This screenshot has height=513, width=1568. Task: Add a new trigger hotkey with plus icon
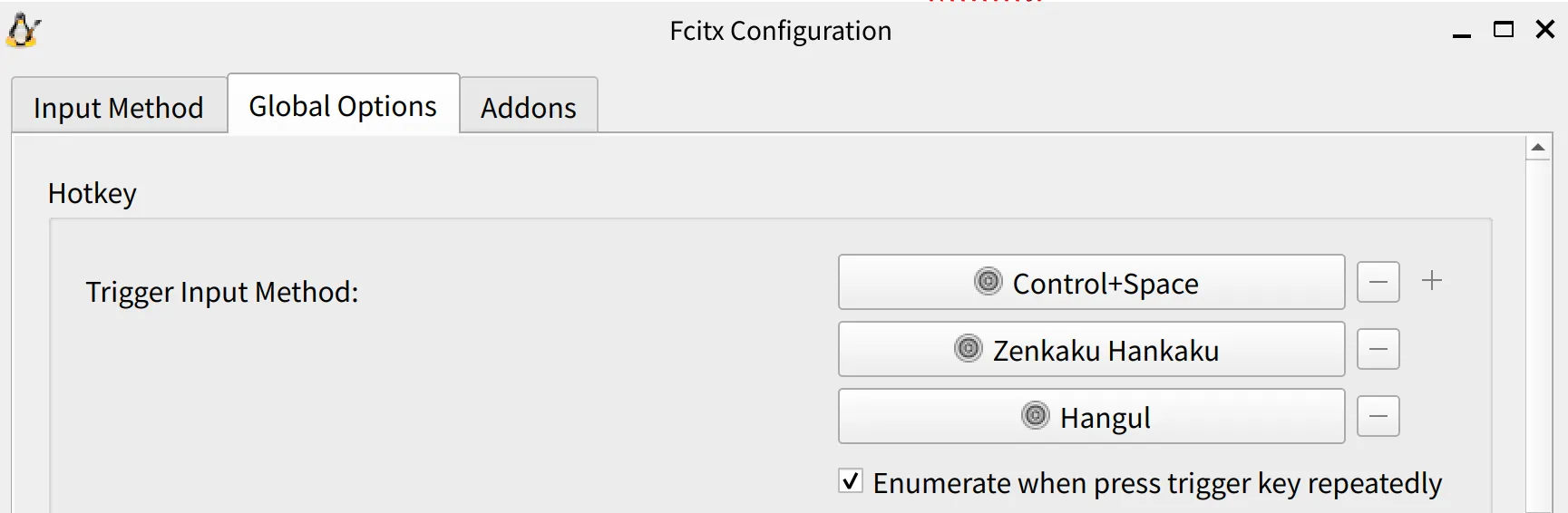point(1432,281)
